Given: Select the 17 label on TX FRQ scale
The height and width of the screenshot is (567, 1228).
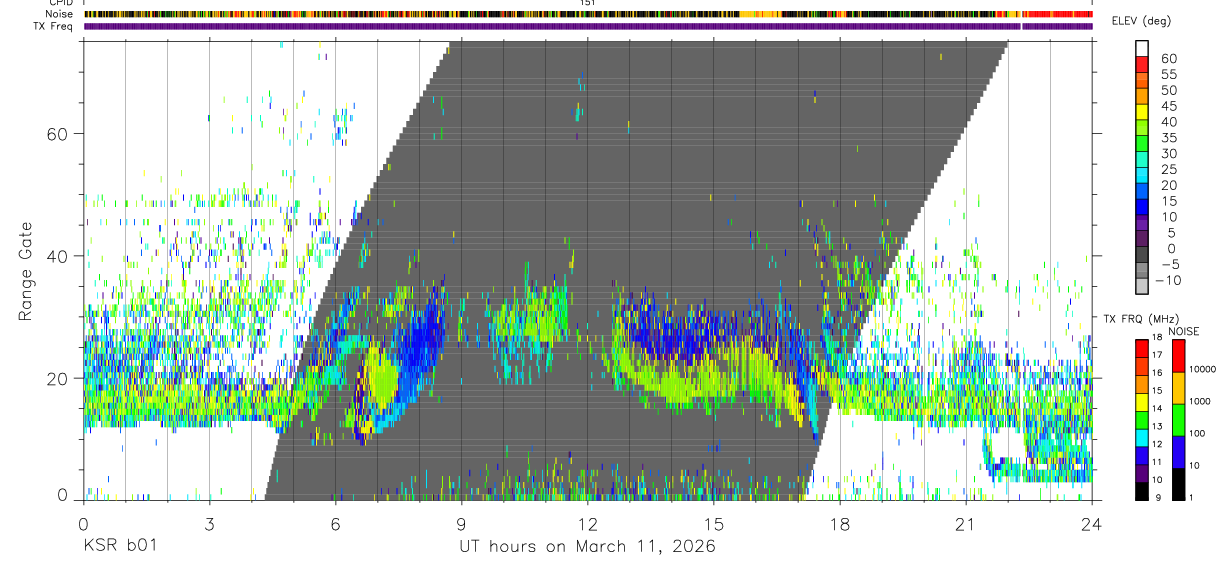Looking at the screenshot, I should coord(1159,355).
